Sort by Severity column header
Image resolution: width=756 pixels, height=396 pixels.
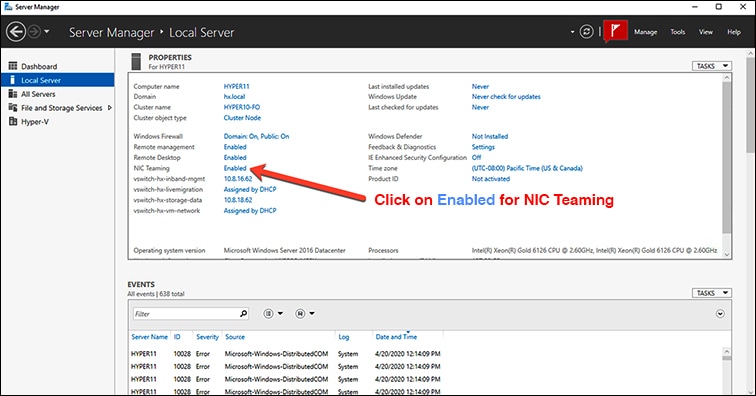207,337
